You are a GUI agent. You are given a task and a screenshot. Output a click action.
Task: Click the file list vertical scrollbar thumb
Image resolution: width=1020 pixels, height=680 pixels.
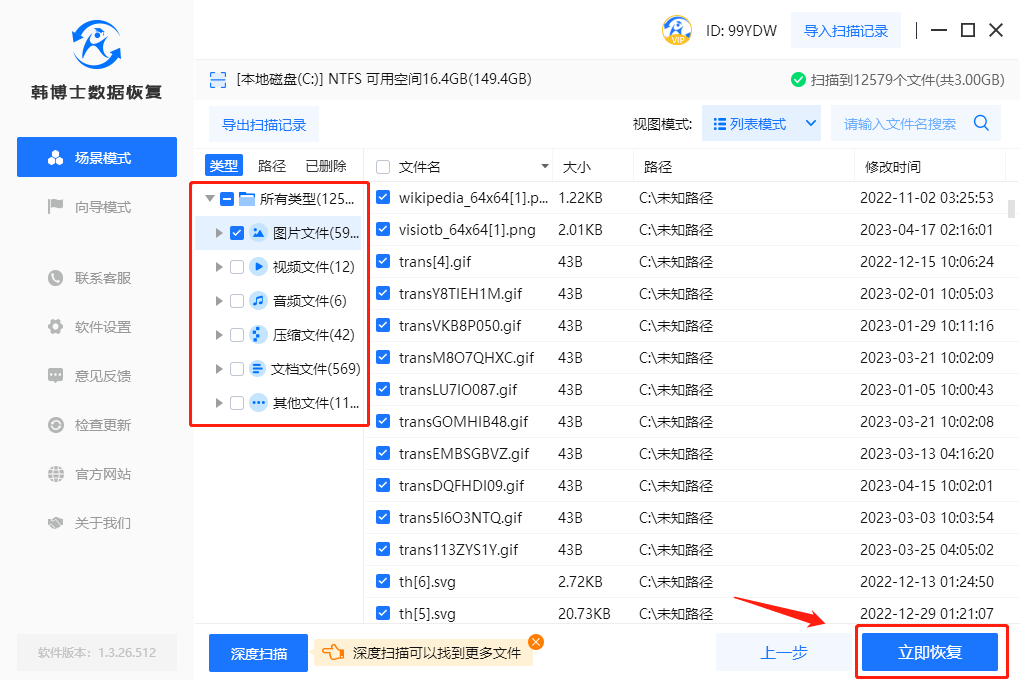(1011, 208)
